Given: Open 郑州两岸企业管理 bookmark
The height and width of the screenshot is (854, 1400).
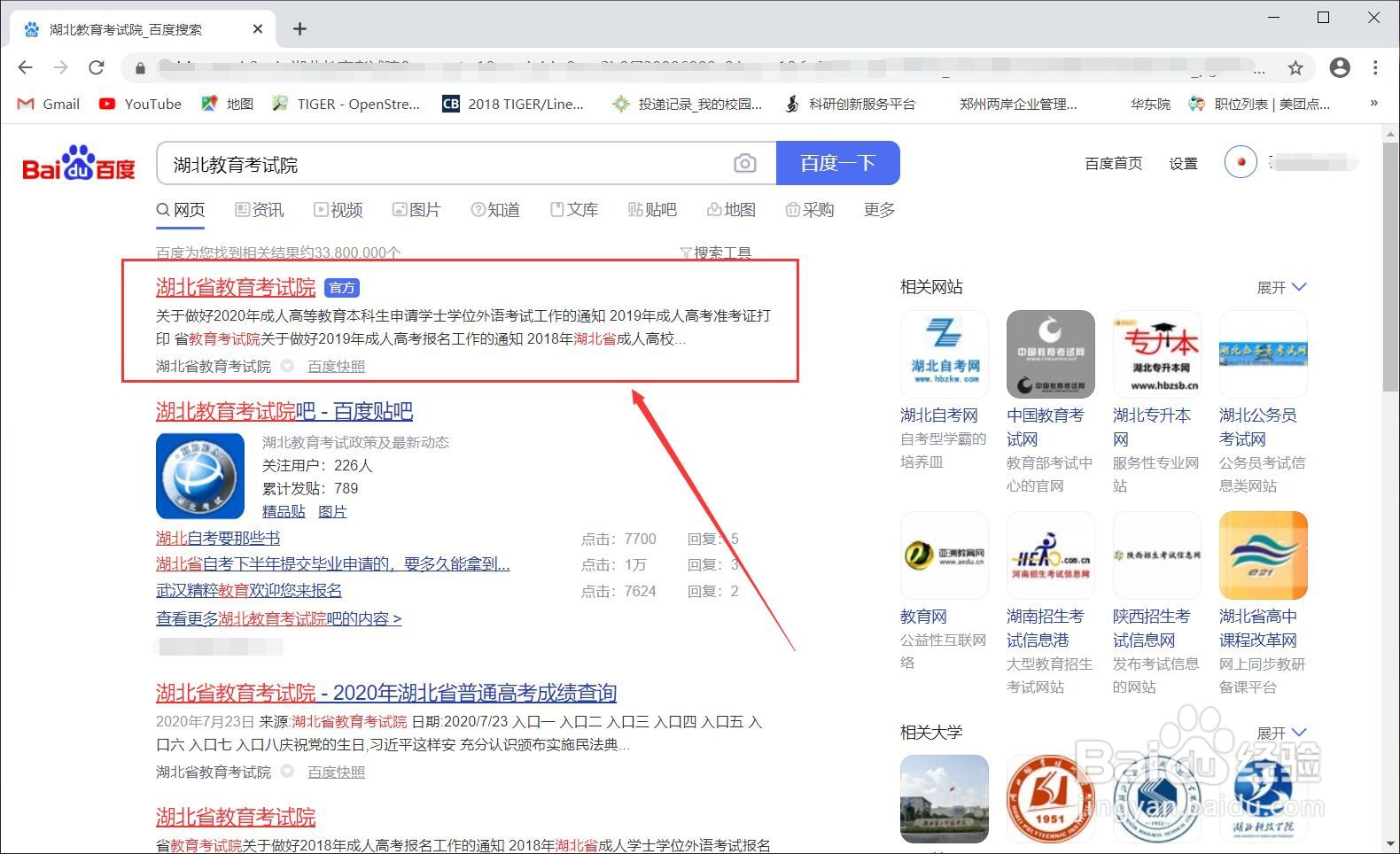Looking at the screenshot, I should tap(1018, 104).
